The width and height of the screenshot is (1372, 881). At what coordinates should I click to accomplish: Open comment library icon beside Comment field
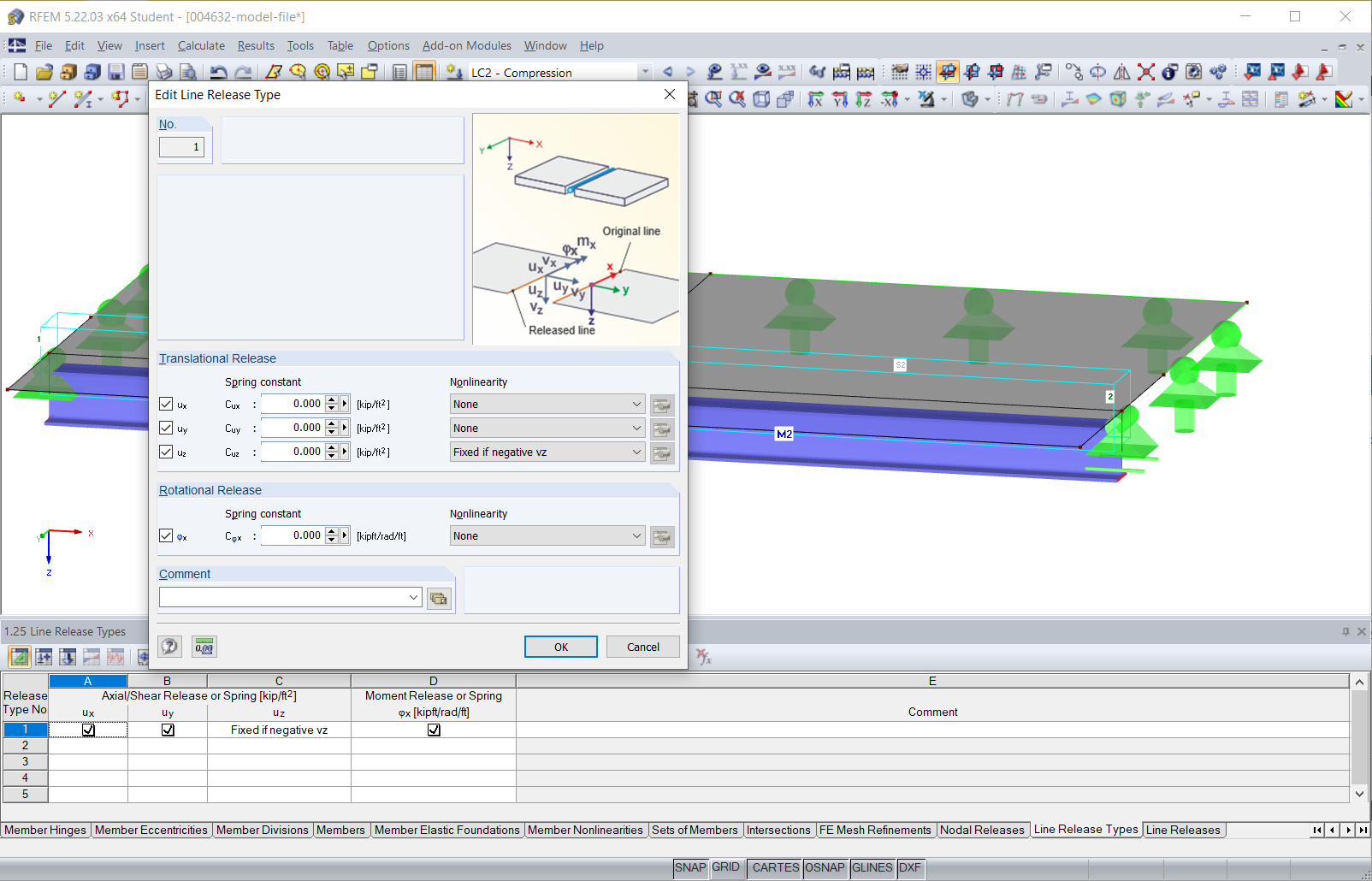(x=439, y=598)
